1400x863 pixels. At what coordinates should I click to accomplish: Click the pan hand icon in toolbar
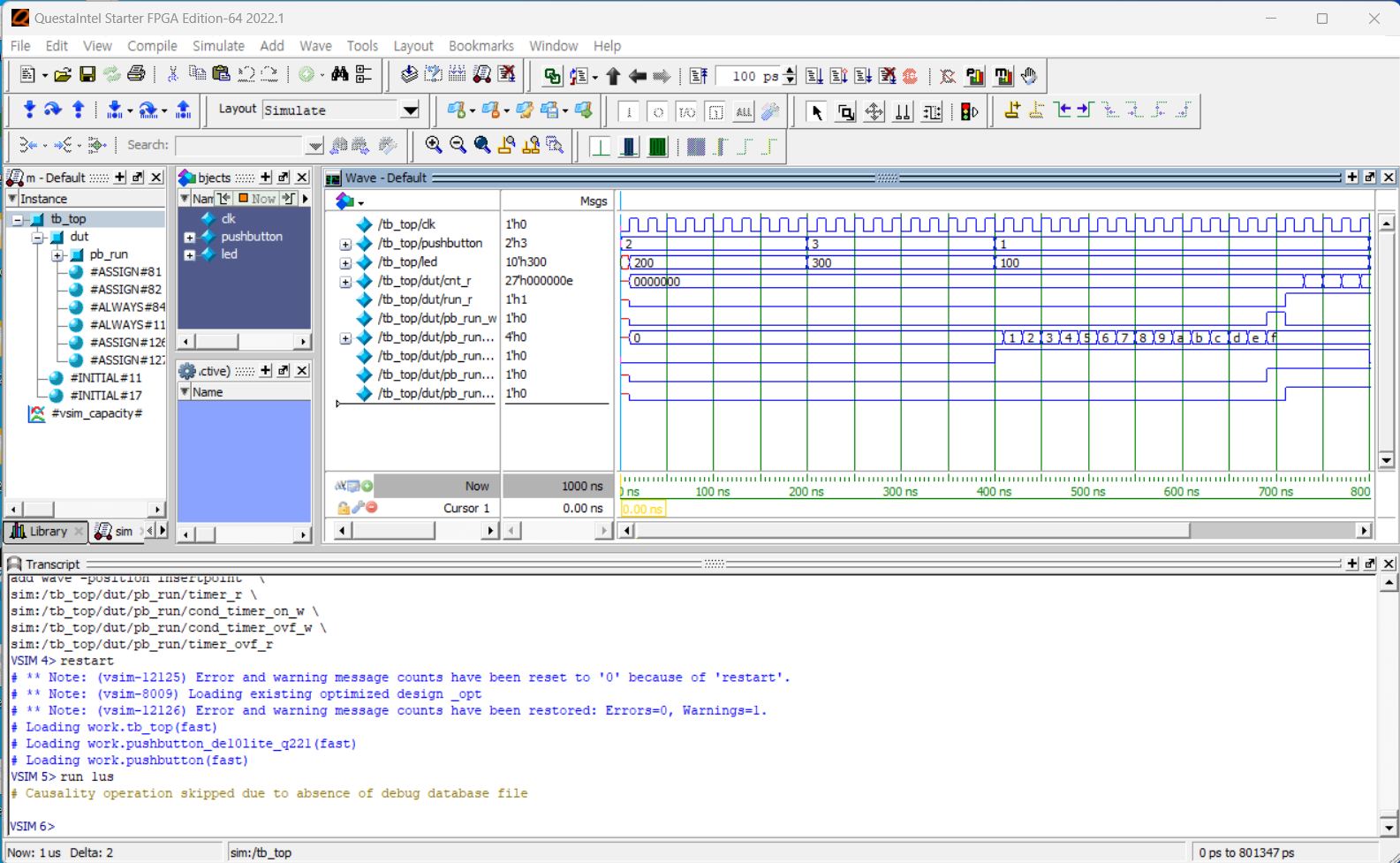click(x=1029, y=76)
